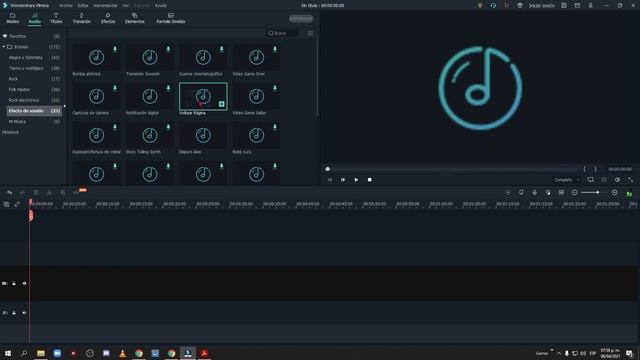Download Captura de cámara sound
This screenshot has width=640, height=360.
coord(115,88)
